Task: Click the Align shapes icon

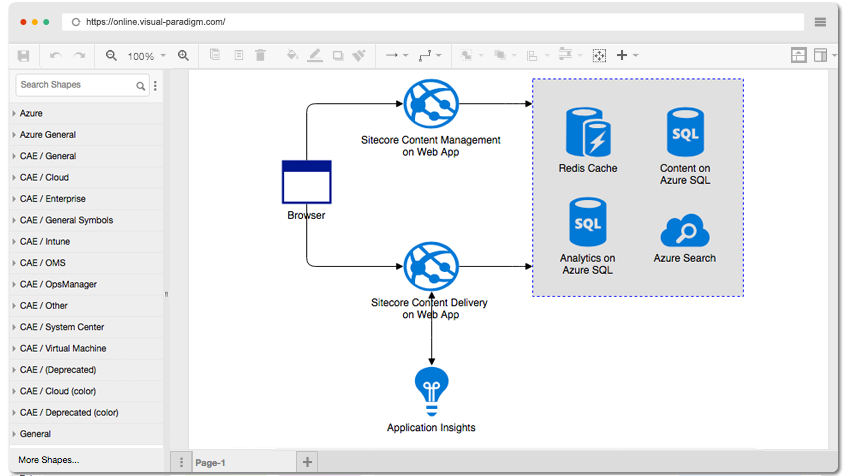Action: point(532,56)
